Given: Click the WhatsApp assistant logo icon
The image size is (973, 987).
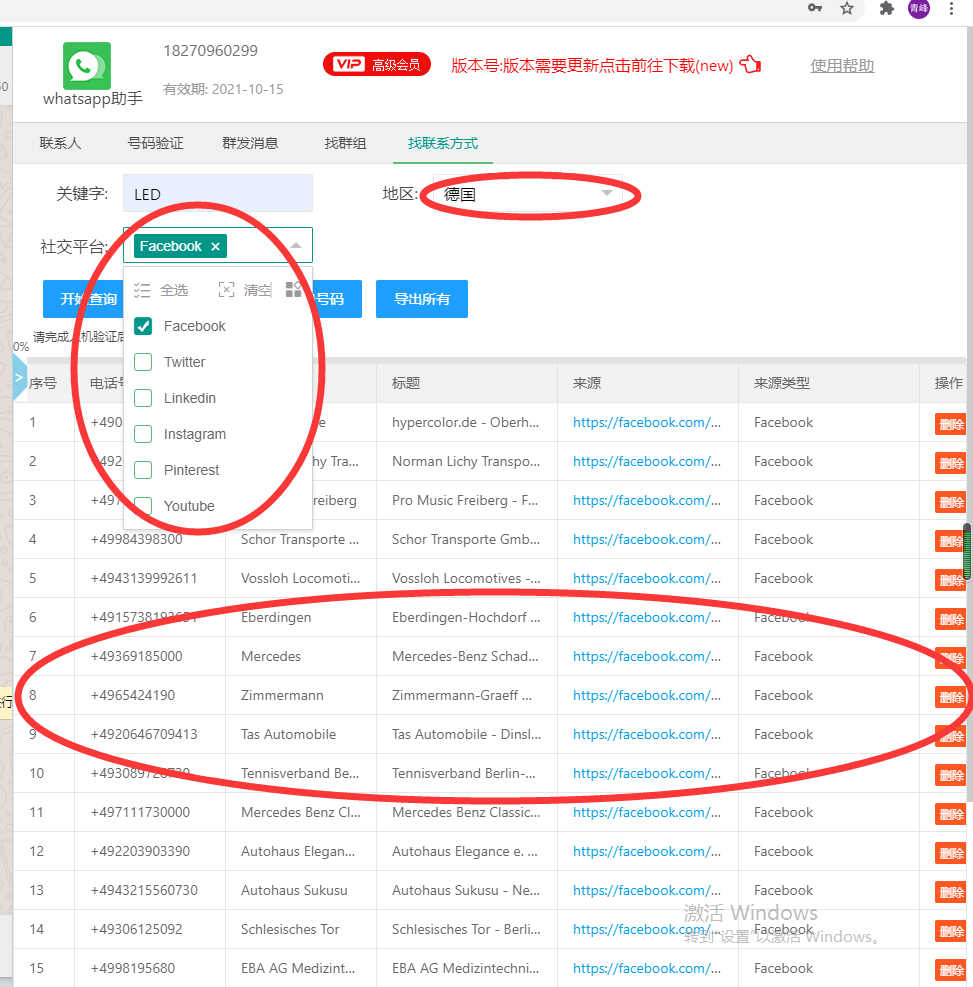Looking at the screenshot, I should click(87, 66).
